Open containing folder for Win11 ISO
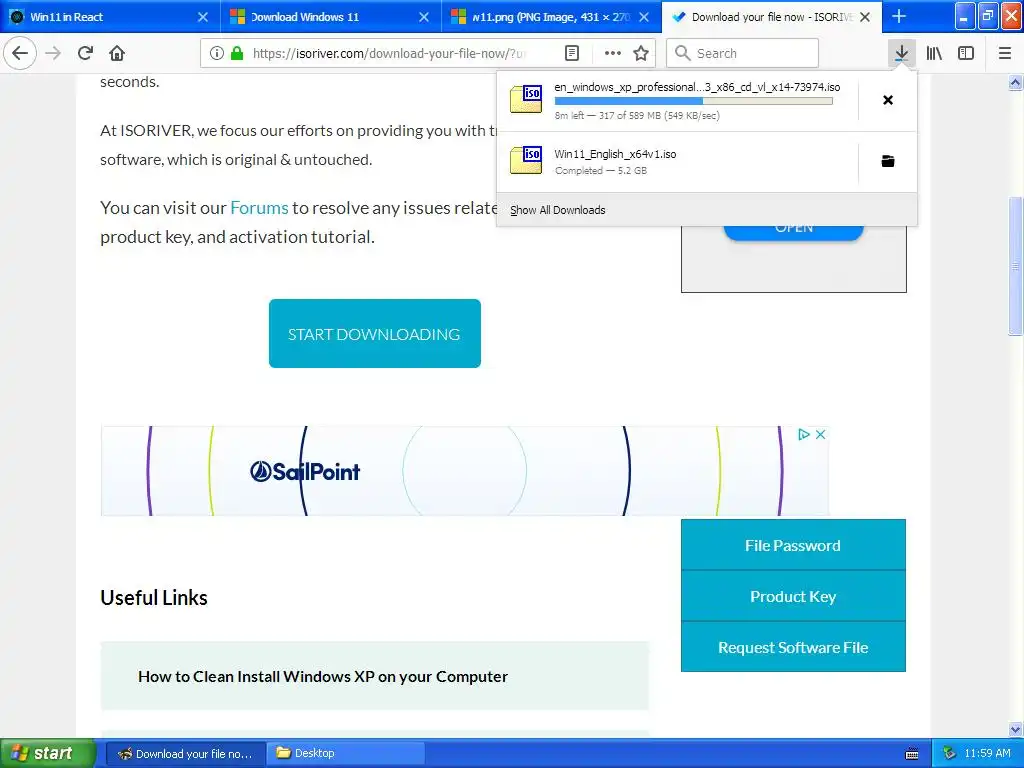Image resolution: width=1024 pixels, height=768 pixels. point(888,161)
